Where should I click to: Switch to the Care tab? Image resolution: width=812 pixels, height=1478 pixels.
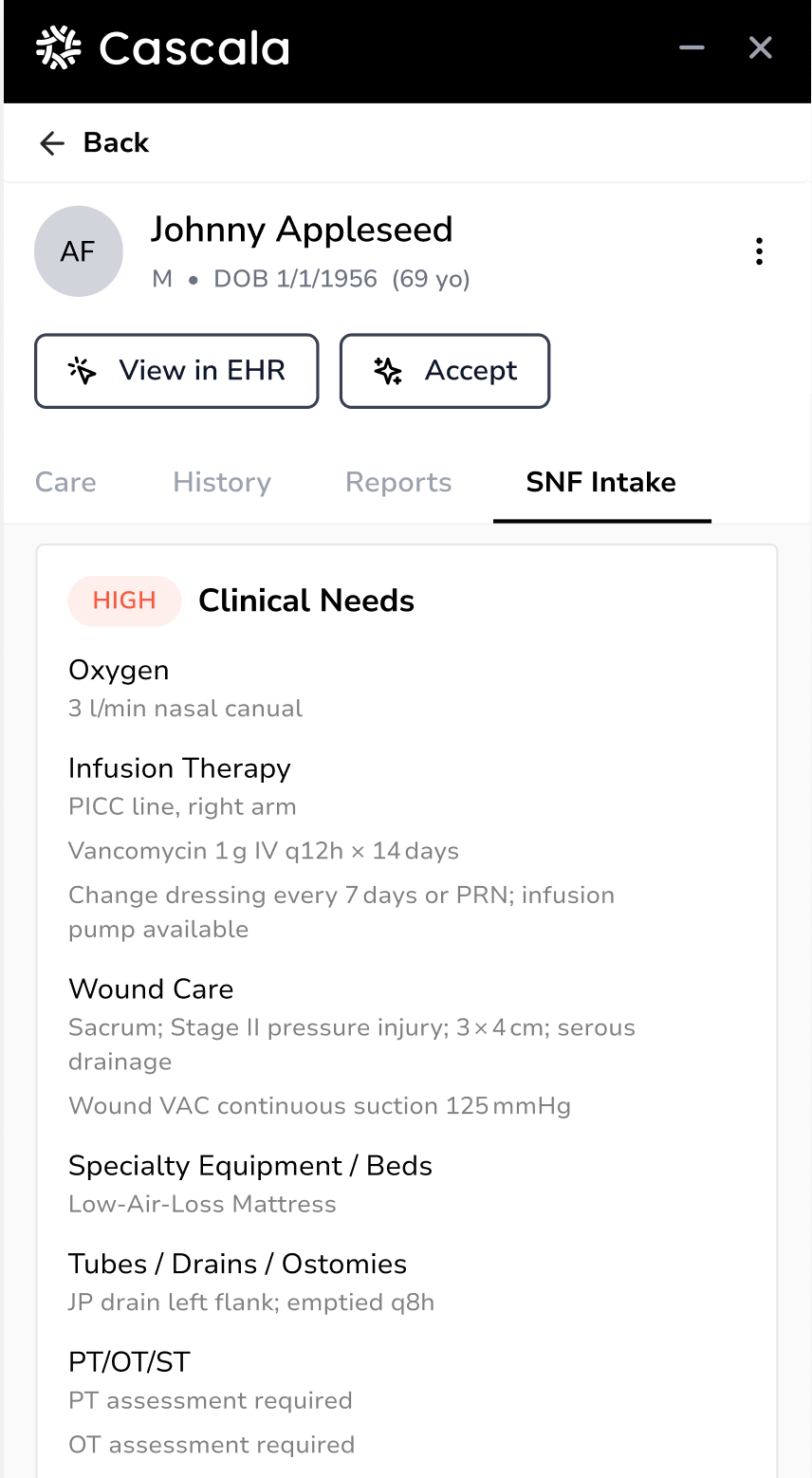point(65,482)
